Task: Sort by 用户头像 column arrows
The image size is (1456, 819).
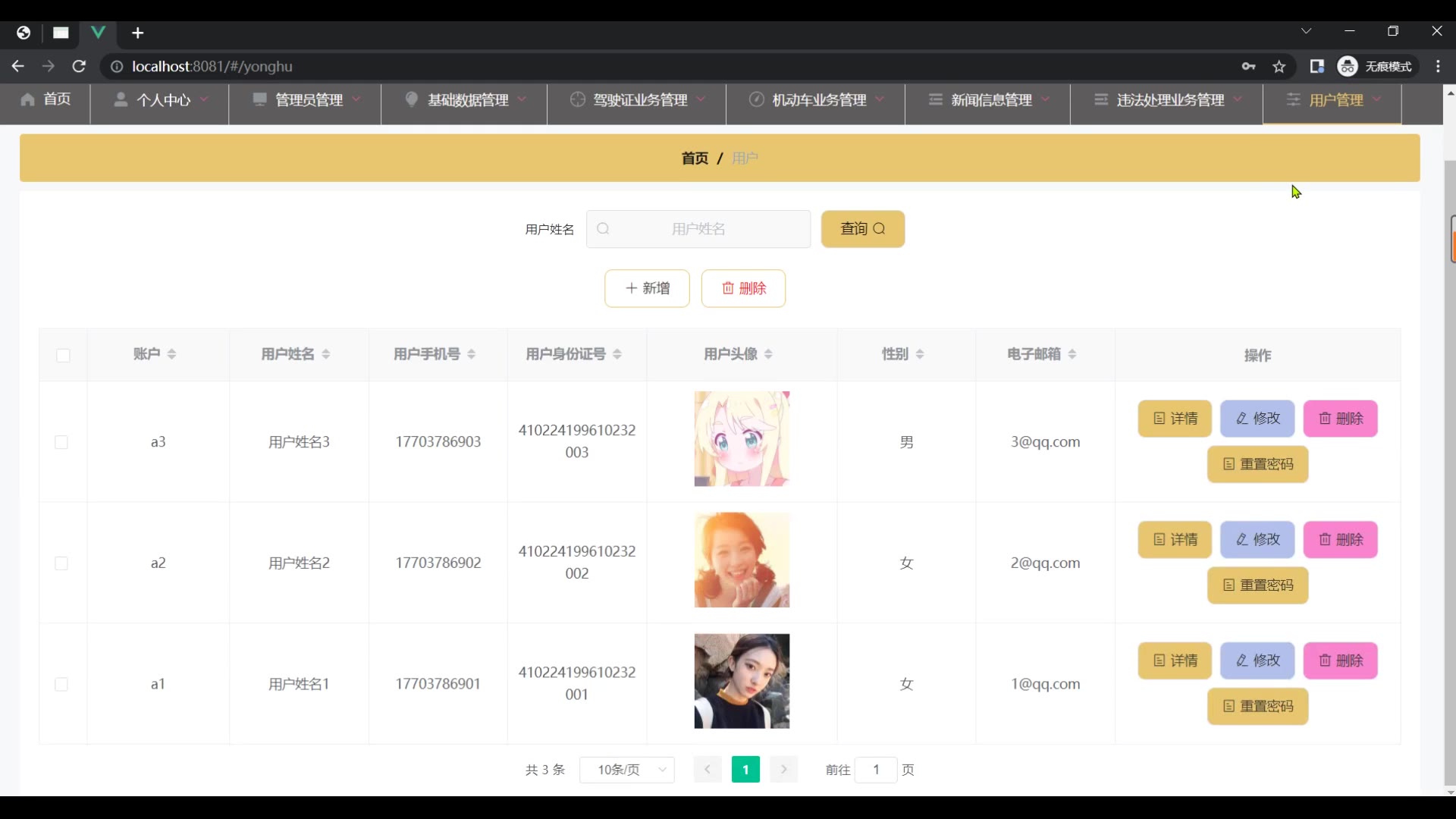Action: 768,354
